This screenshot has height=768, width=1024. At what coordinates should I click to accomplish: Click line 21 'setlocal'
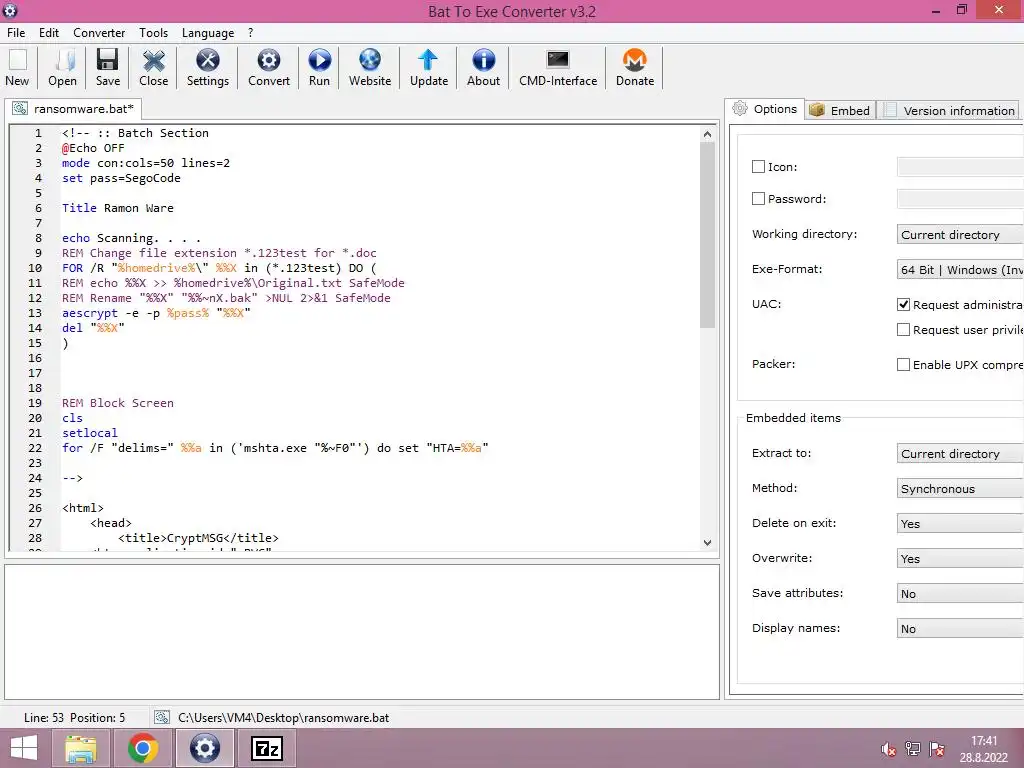pyautogui.click(x=90, y=433)
